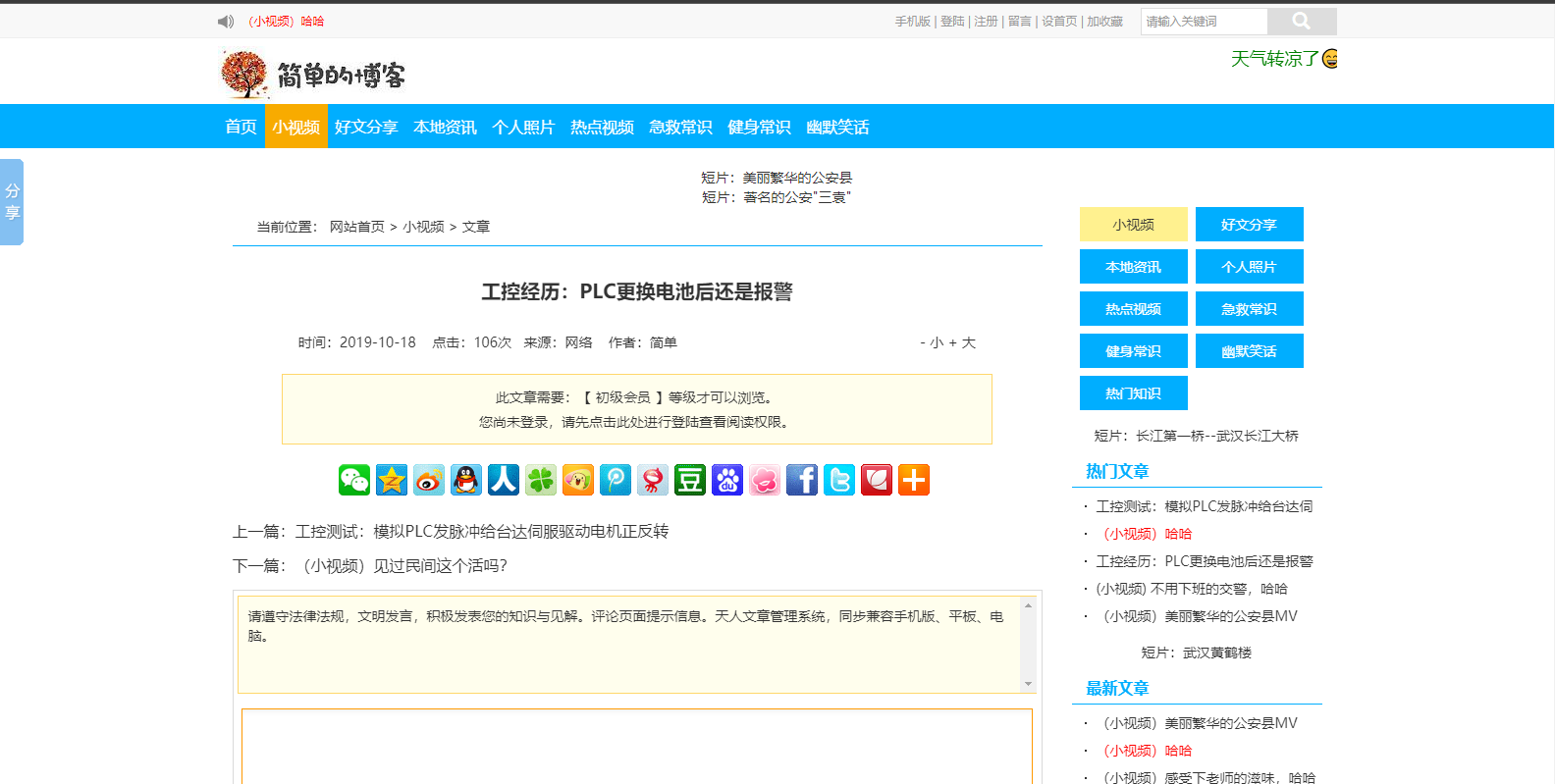The width and height of the screenshot is (1555, 784).
Task: Open more share options plus icon
Action: click(x=914, y=480)
